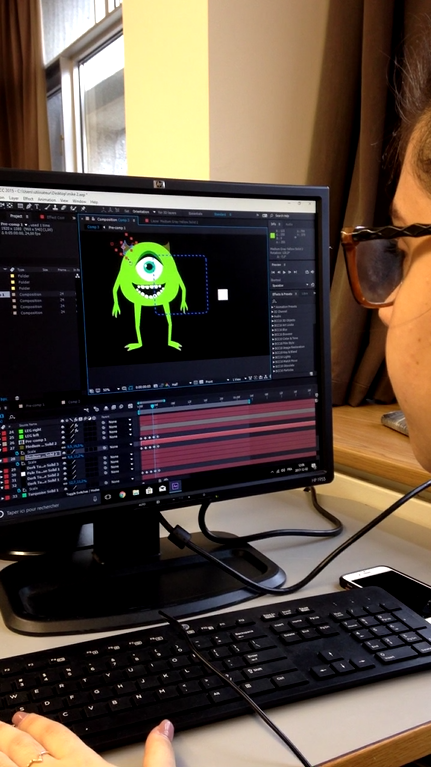
Task: Open the Mail app on taskbar
Action: [x=162, y=489]
